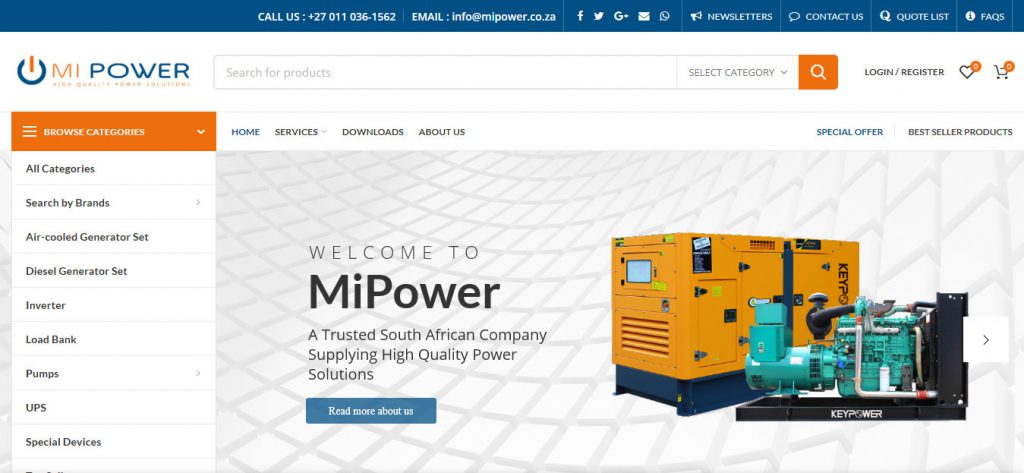The image size is (1024, 473).
Task: Advance slider with next arrow
Action: 986,340
